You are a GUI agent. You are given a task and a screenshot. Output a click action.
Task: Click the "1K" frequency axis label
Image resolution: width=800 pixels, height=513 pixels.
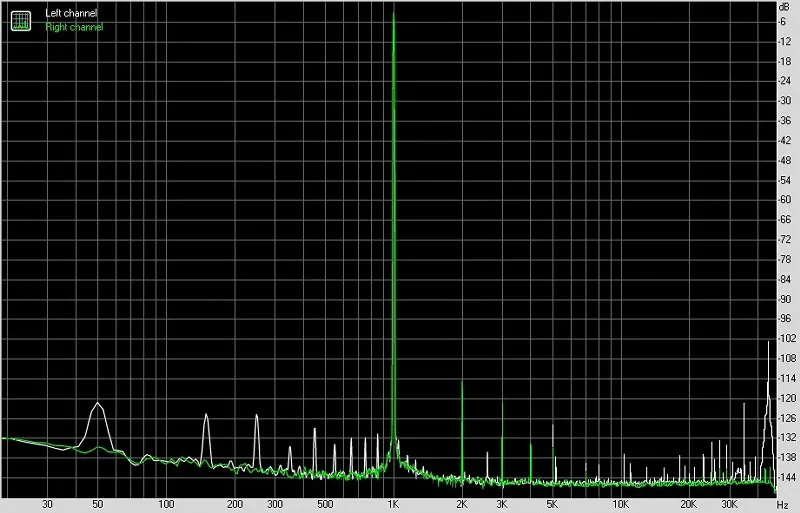pos(393,504)
